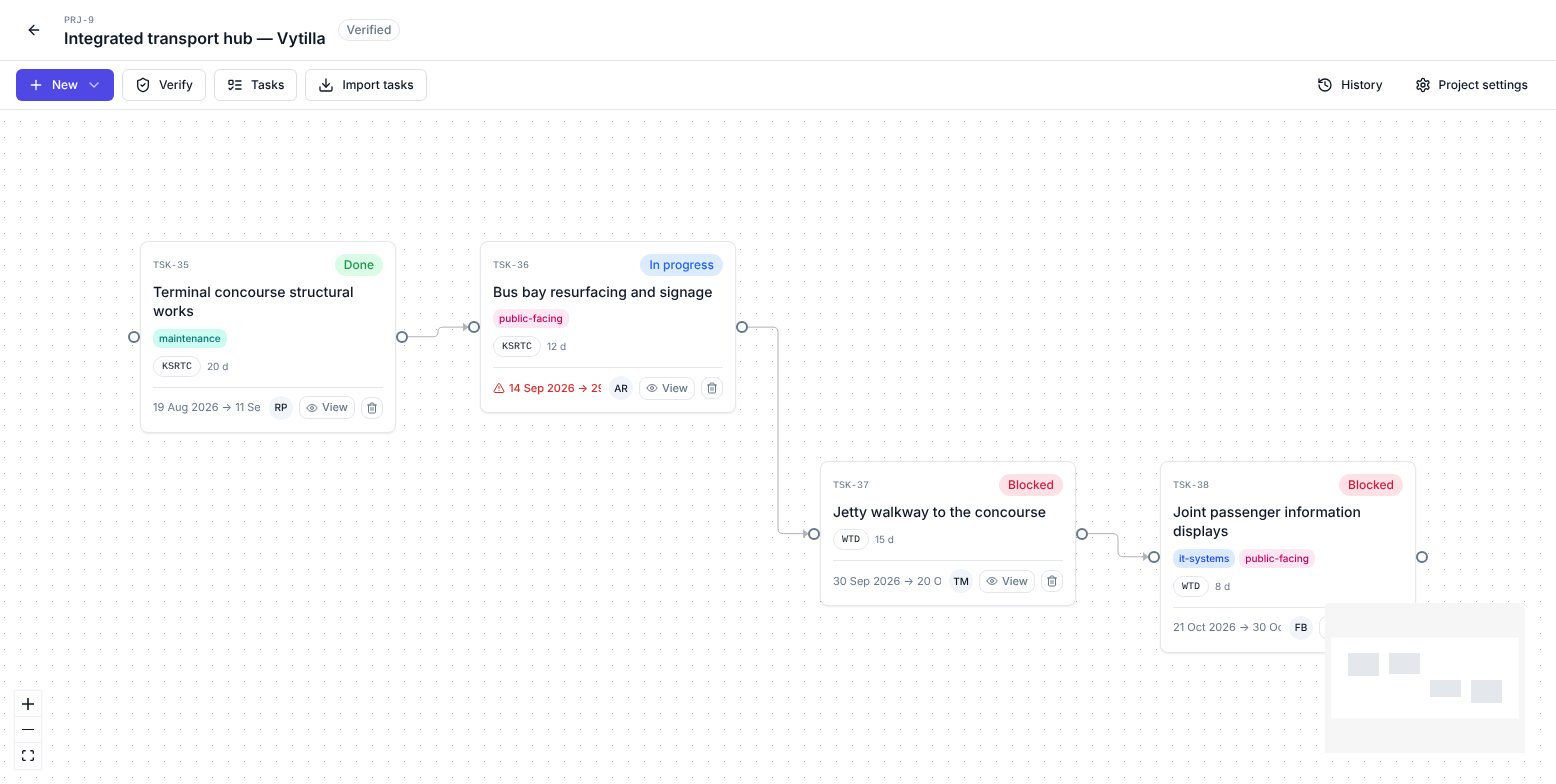Click the Verified project badge
The image size is (1556, 784).
[369, 30]
